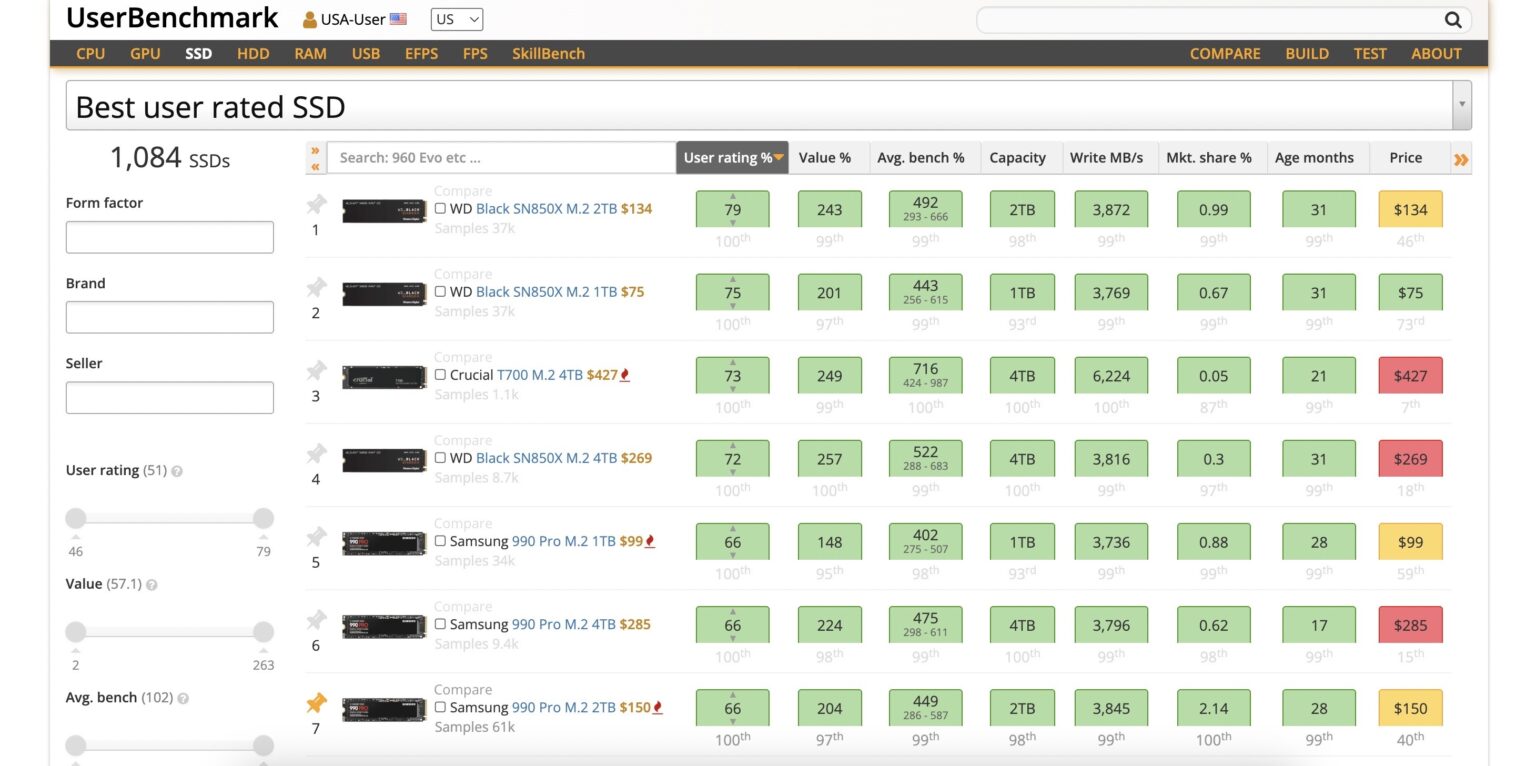Pin the WD Black SN850X 2TB row

coord(316,205)
